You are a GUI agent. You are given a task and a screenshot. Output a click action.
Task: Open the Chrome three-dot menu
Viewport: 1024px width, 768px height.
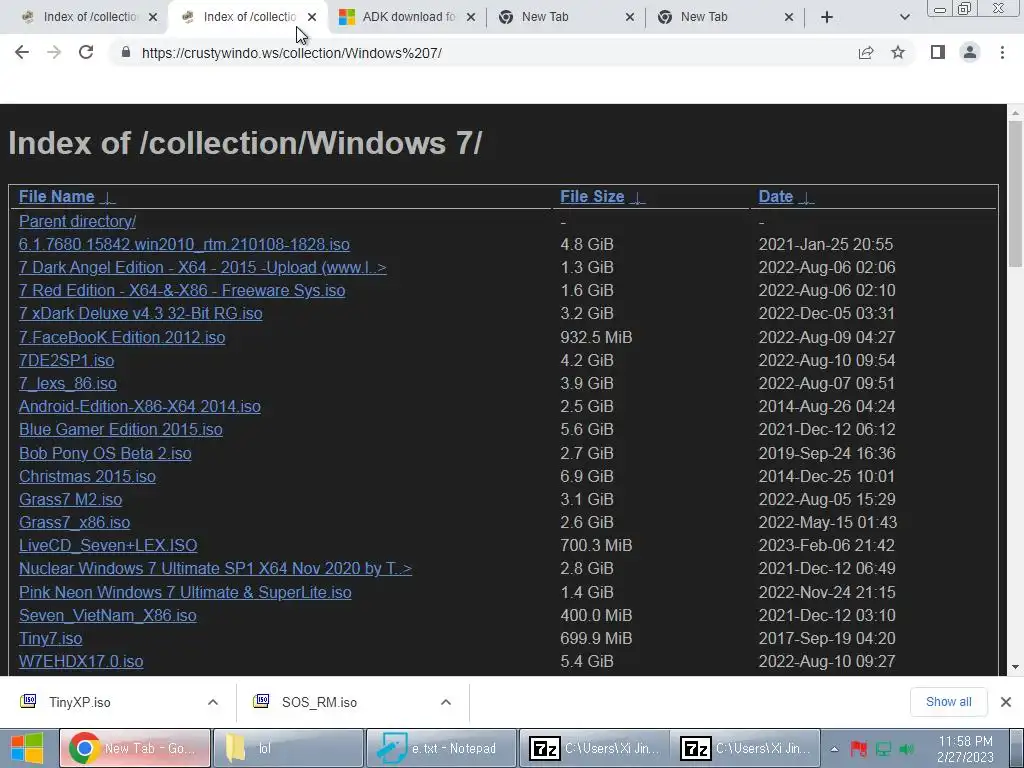[1002, 52]
